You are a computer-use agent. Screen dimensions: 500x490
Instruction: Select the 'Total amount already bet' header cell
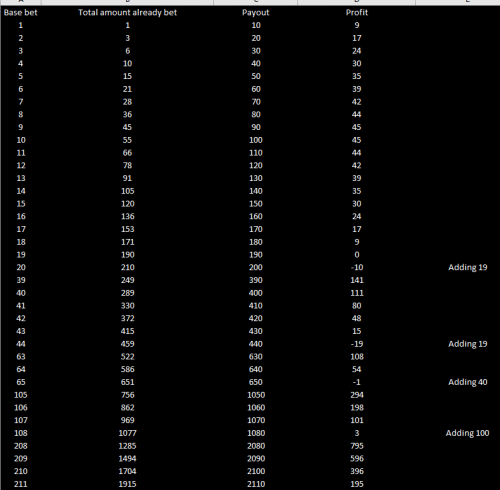tap(127, 13)
